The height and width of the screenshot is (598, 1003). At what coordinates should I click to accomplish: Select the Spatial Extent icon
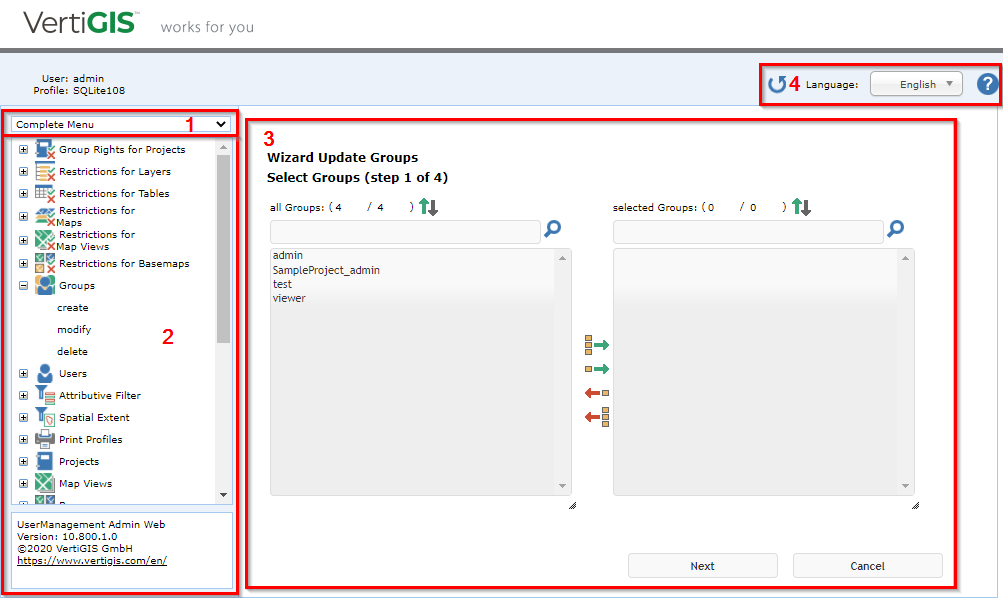click(x=44, y=417)
